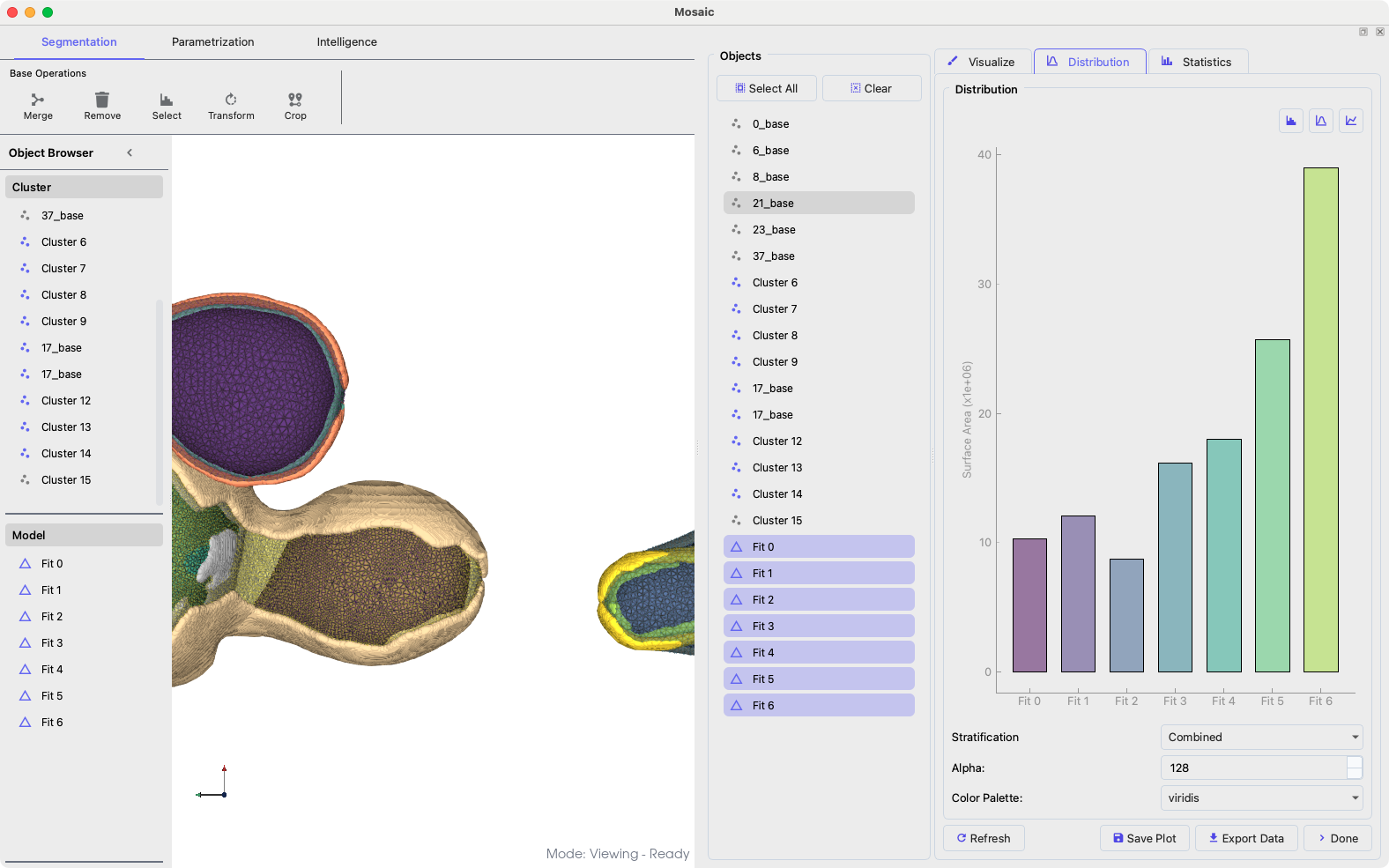Click the Select All button
Image resolution: width=1389 pixels, height=868 pixels.
point(767,88)
